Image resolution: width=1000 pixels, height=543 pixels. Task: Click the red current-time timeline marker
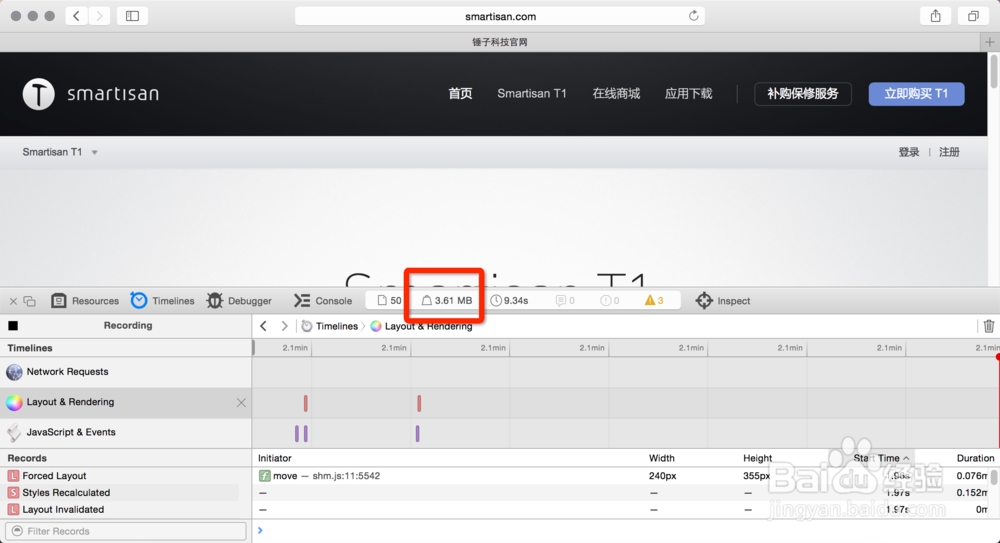point(997,357)
